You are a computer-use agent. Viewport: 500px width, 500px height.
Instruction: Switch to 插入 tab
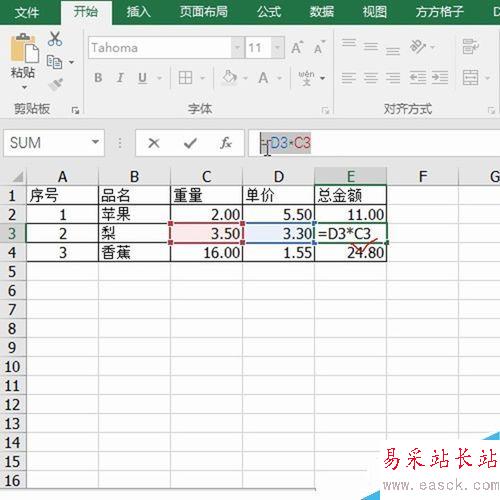138,12
